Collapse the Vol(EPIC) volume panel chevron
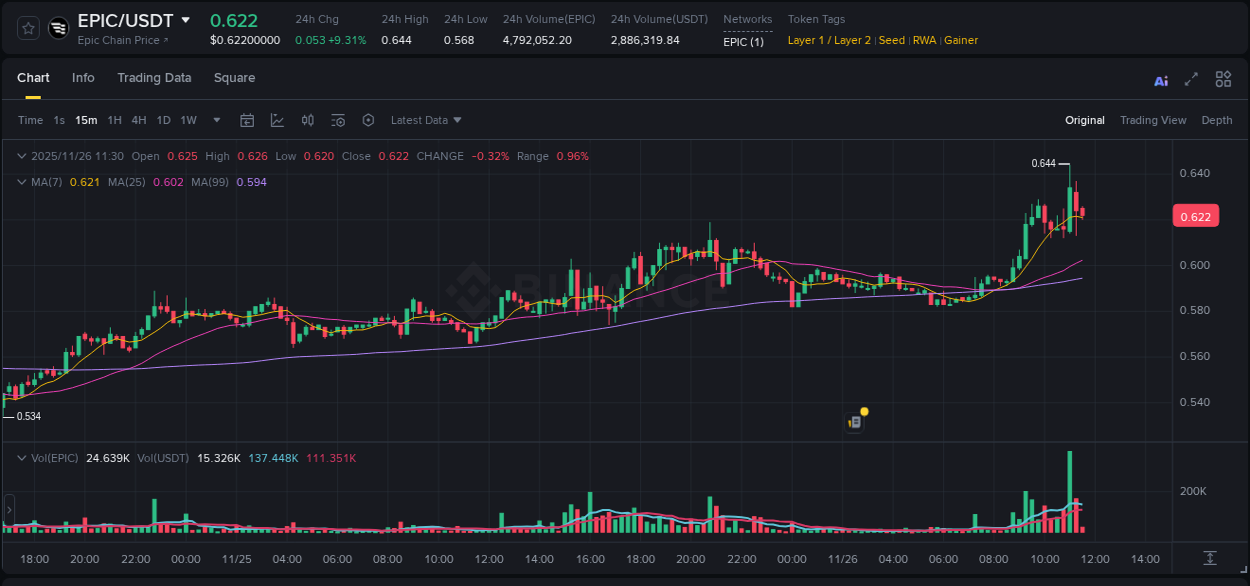 tap(21, 458)
